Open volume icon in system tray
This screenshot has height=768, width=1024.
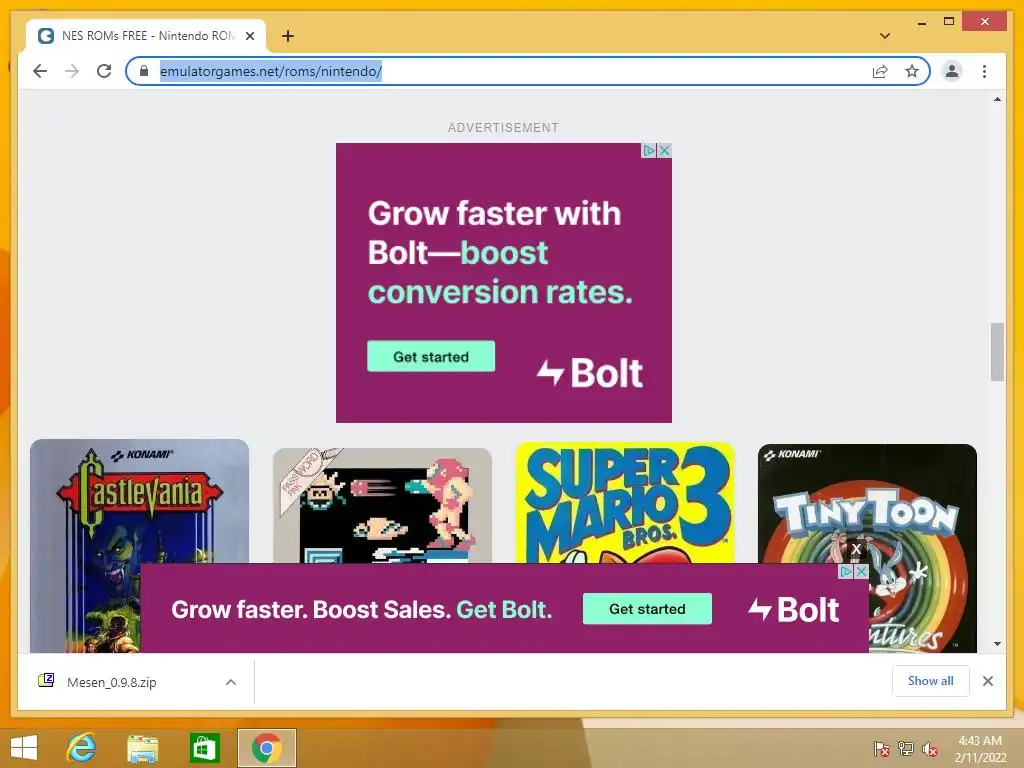point(929,749)
